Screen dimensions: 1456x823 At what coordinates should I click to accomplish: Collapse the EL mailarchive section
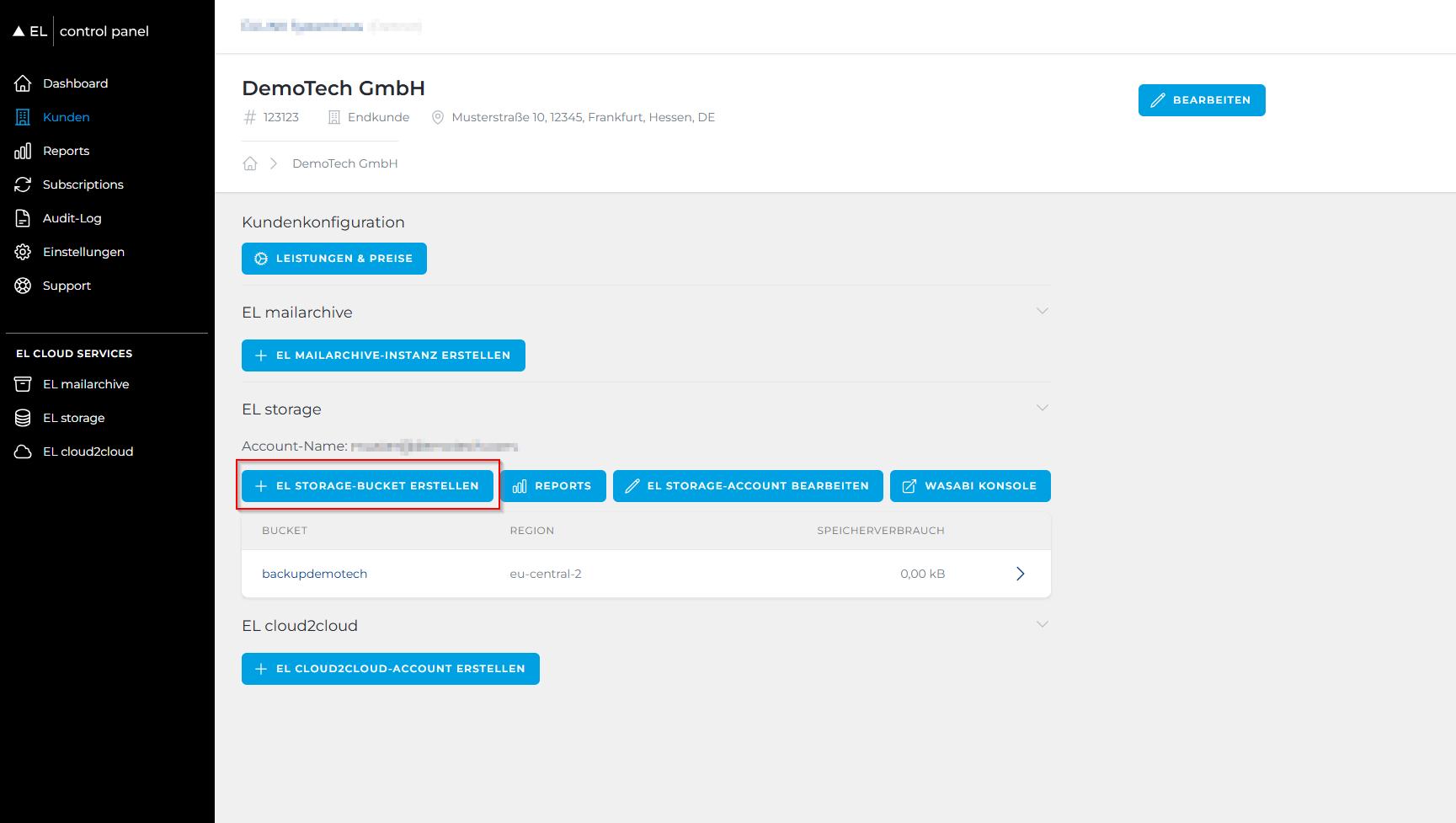click(1042, 312)
